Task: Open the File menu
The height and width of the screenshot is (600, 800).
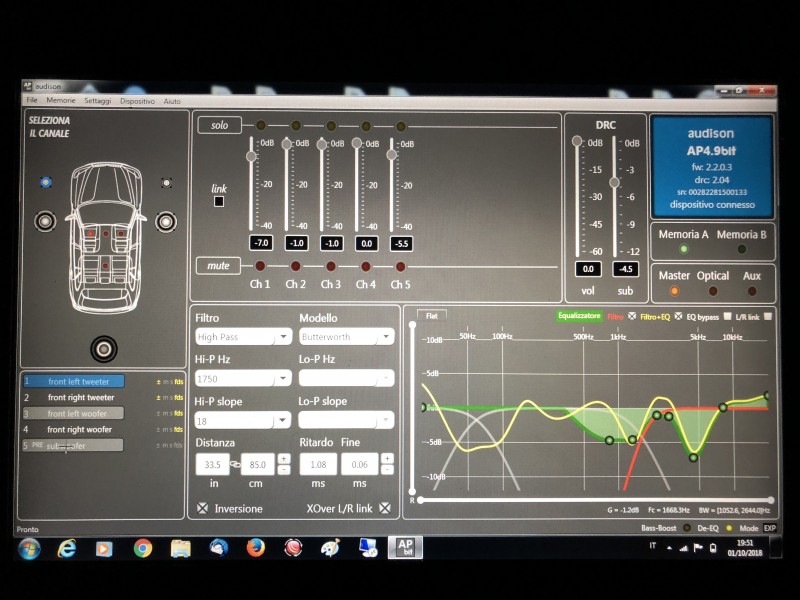Action: point(32,100)
